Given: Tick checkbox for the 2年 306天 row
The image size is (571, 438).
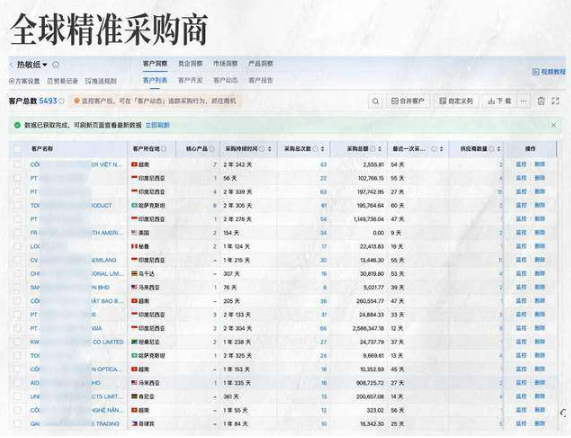Looking at the screenshot, I should (x=17, y=205).
